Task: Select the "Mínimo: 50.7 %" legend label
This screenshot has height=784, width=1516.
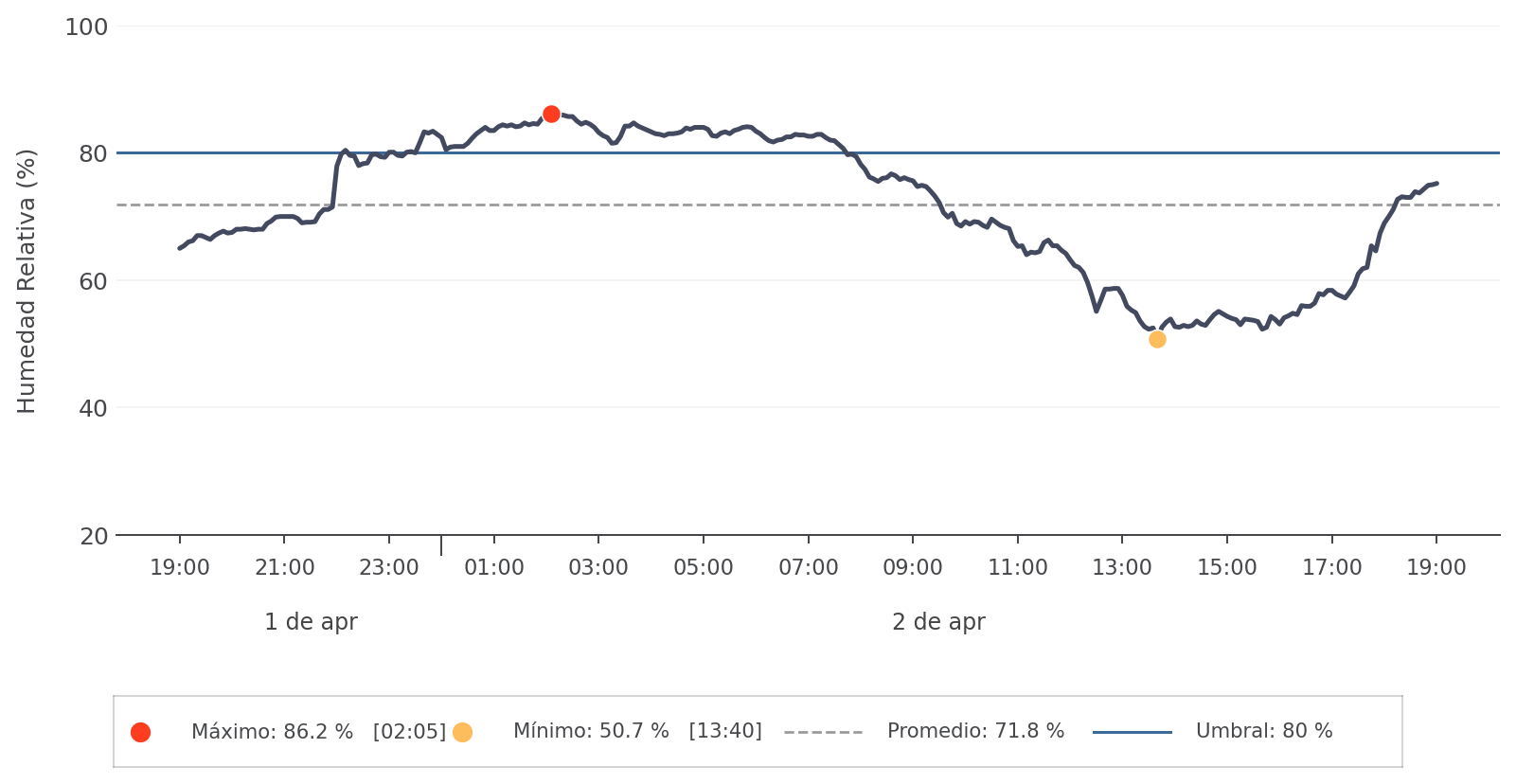Action: (591, 732)
